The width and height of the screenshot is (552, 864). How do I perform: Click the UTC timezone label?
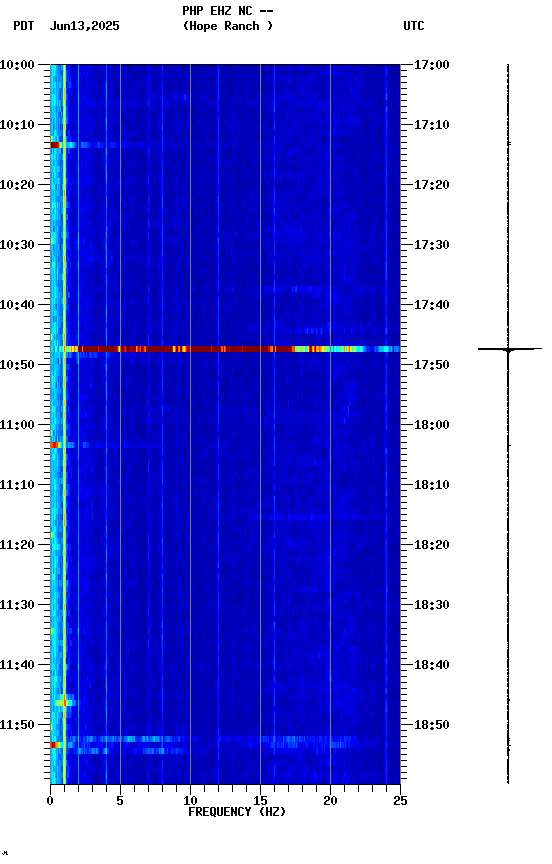point(414,26)
